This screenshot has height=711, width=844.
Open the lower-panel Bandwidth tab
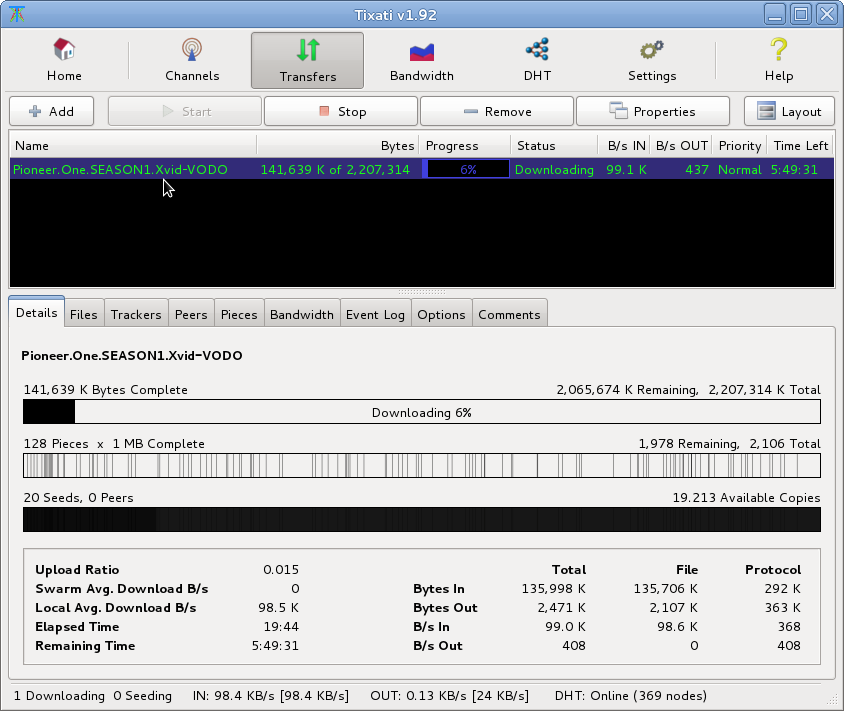pyautogui.click(x=302, y=315)
